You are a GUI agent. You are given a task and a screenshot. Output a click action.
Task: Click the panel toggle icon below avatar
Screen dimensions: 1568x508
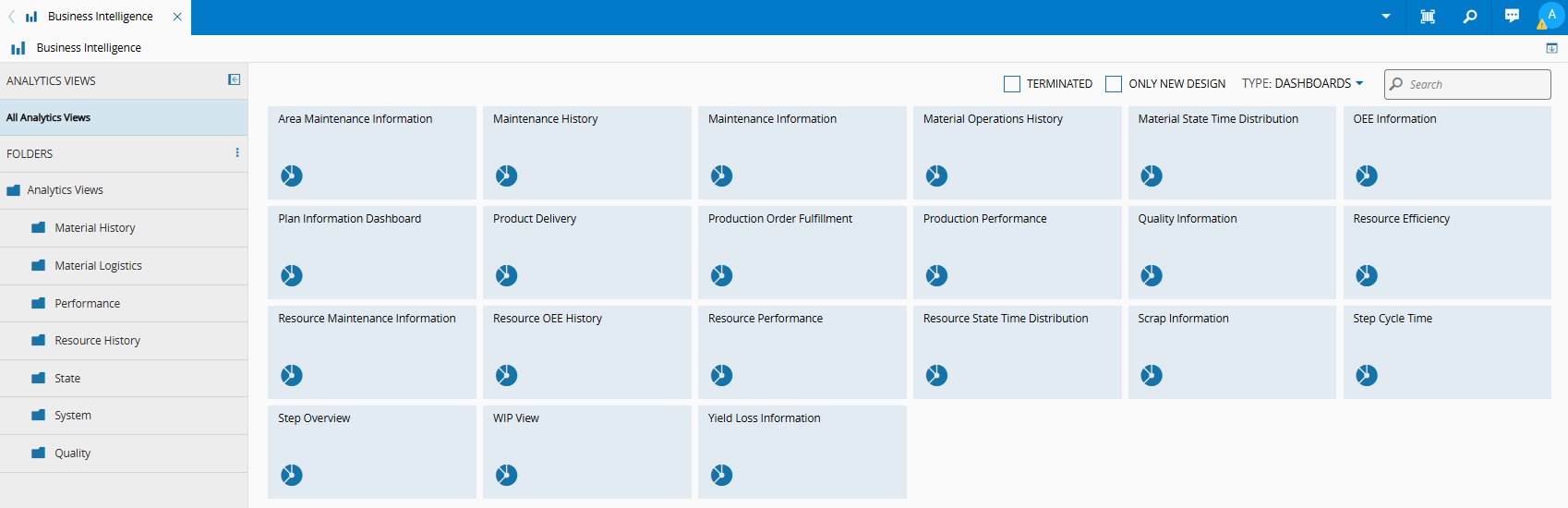pyautogui.click(x=1551, y=48)
